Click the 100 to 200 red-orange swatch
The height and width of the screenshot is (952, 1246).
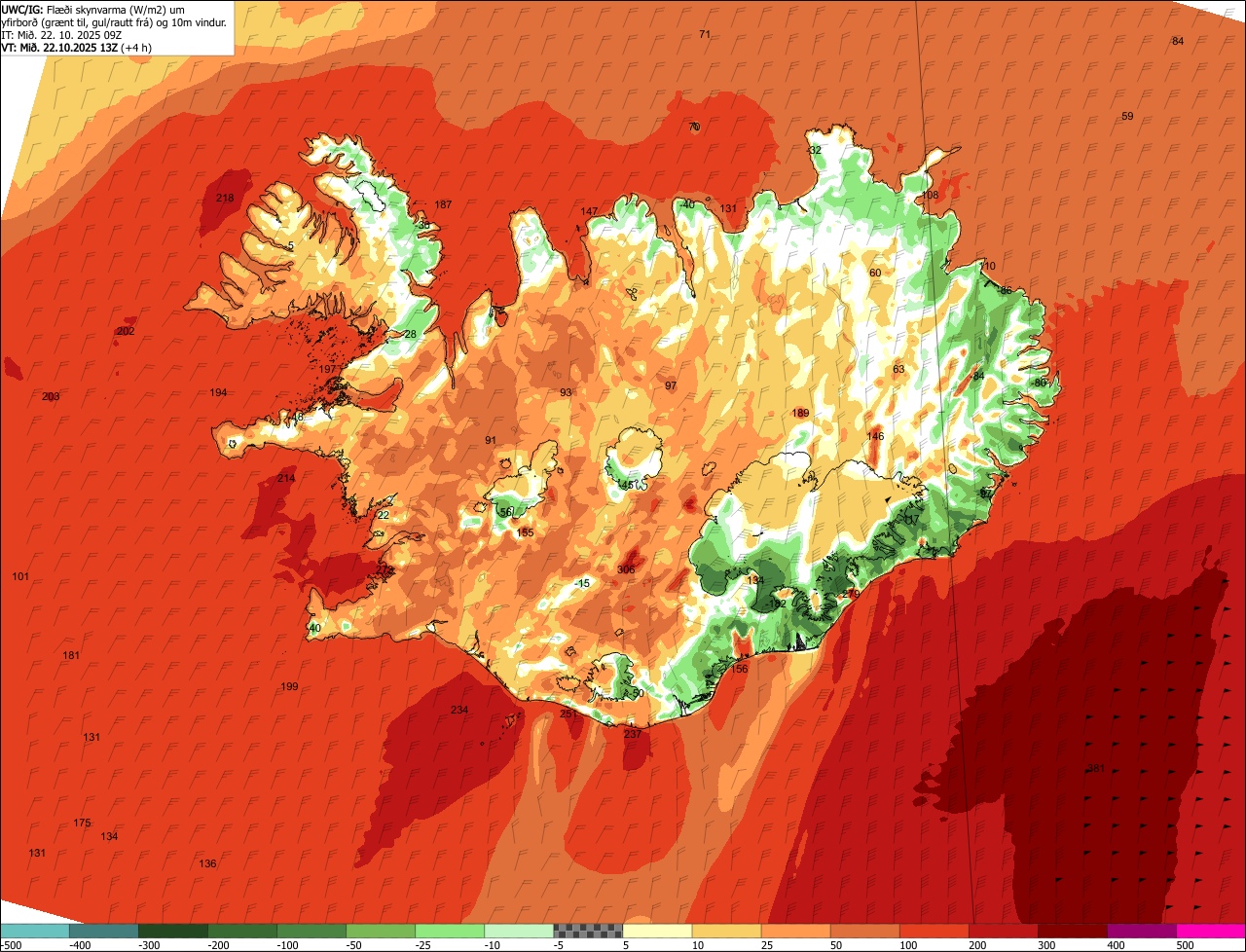pyautogui.click(x=934, y=931)
